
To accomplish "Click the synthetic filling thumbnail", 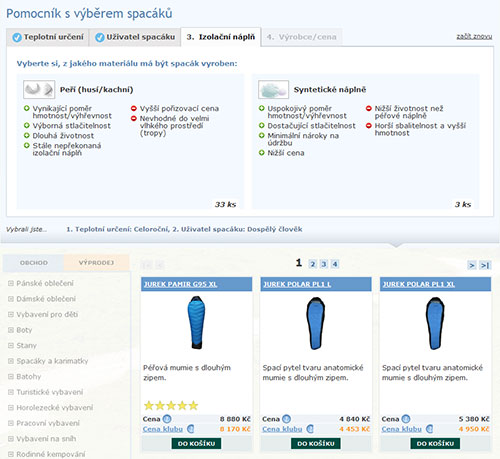I will (273, 89).
